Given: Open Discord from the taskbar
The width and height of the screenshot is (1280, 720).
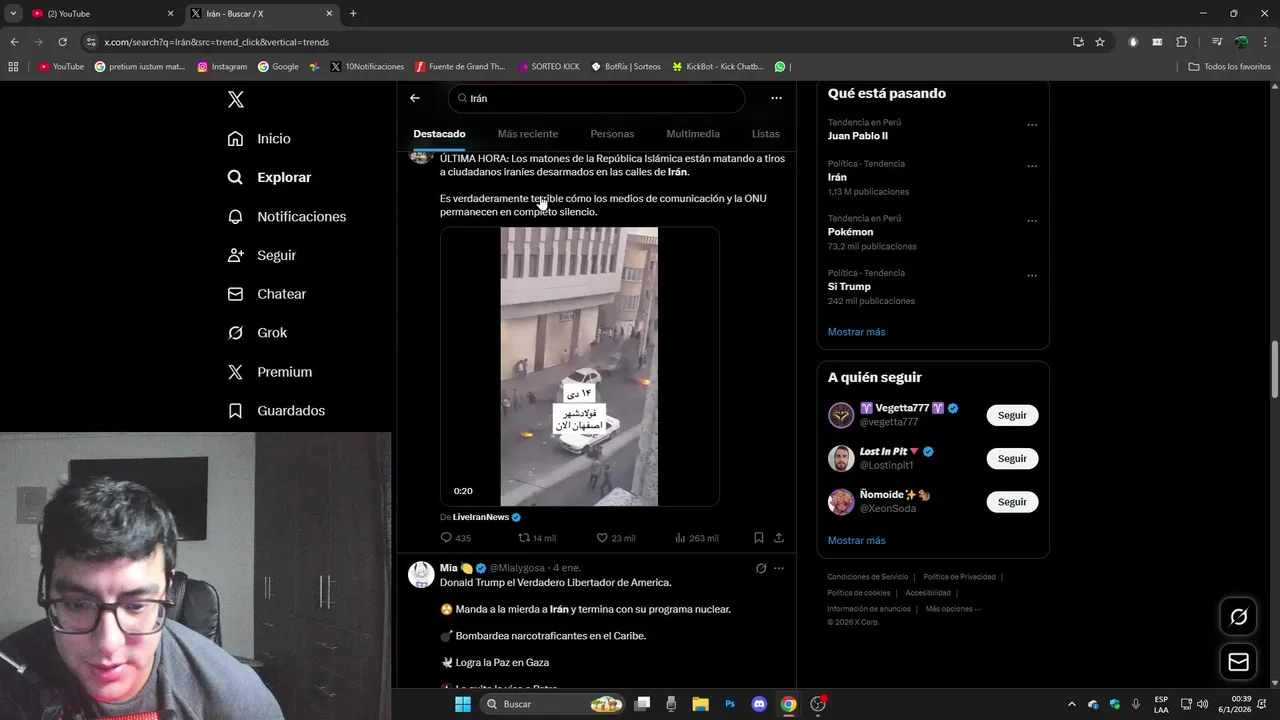Looking at the screenshot, I should point(759,704).
